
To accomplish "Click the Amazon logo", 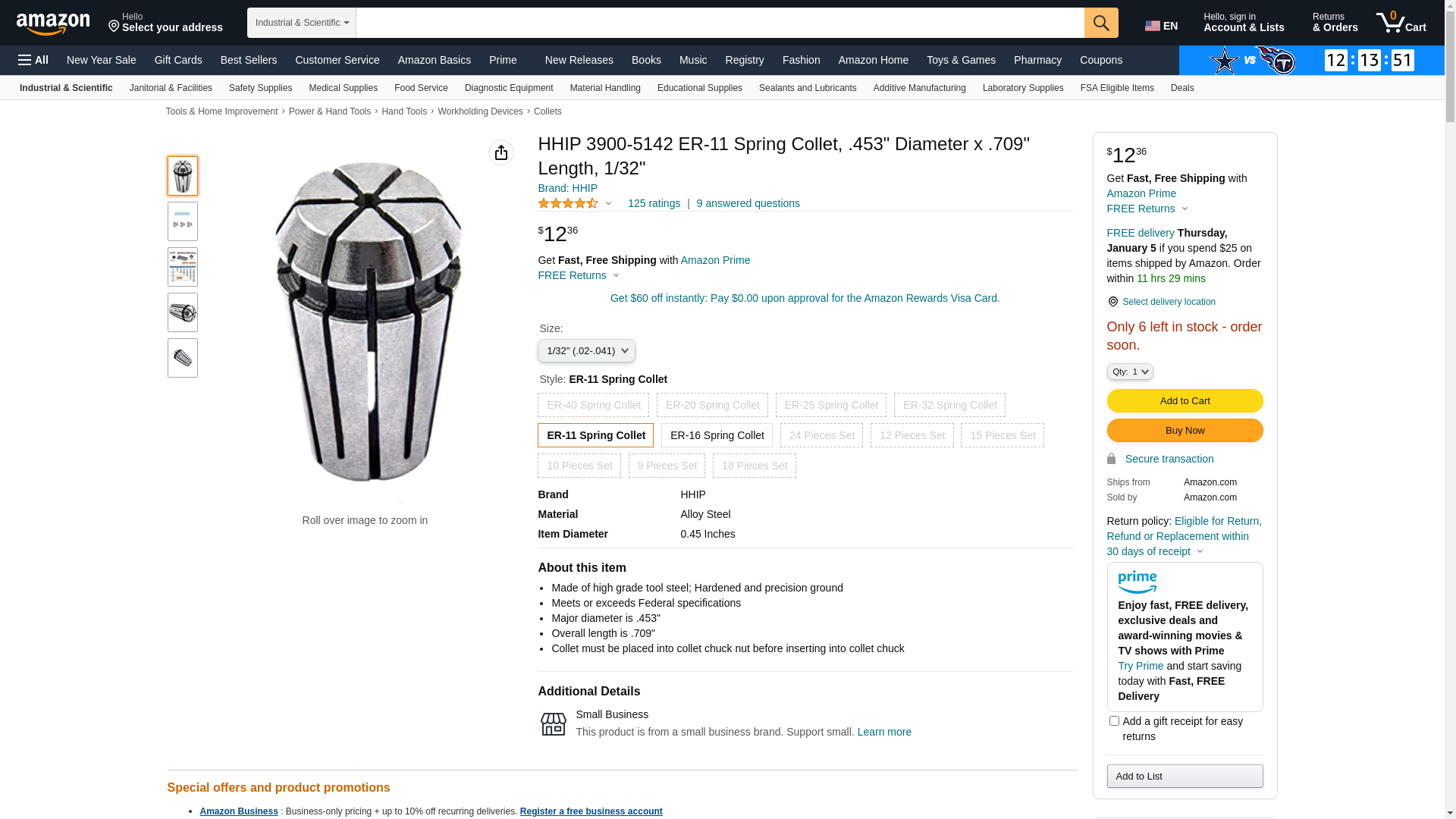I will click(x=53, y=24).
